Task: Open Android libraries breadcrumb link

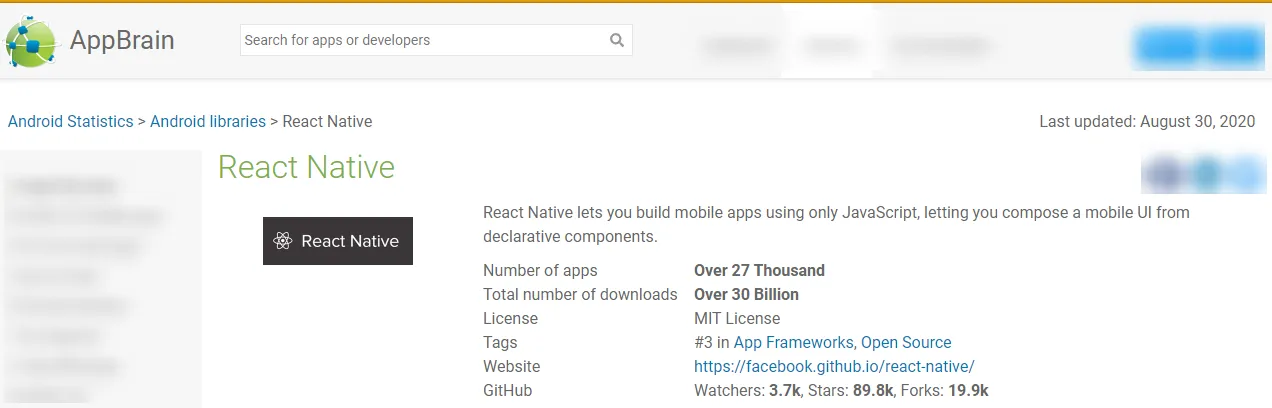Action: pos(208,122)
